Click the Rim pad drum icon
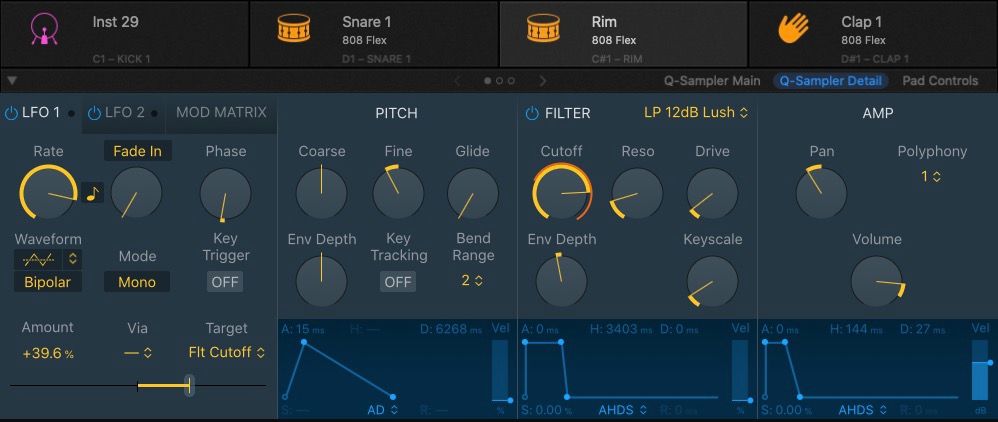Viewport: 998px width, 422px height. pyautogui.click(x=541, y=31)
